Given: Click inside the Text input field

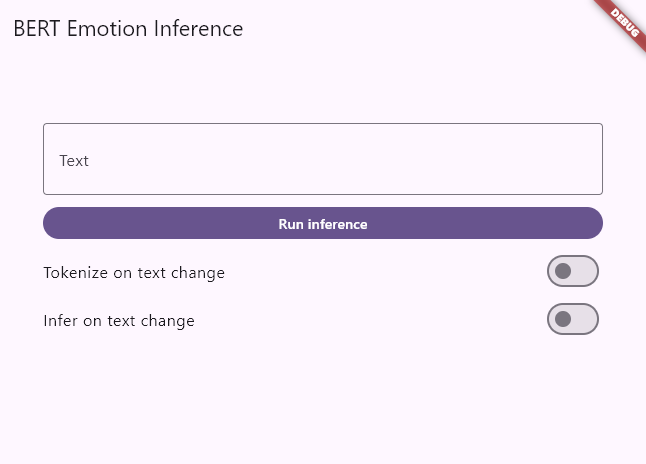Looking at the screenshot, I should [x=322, y=159].
